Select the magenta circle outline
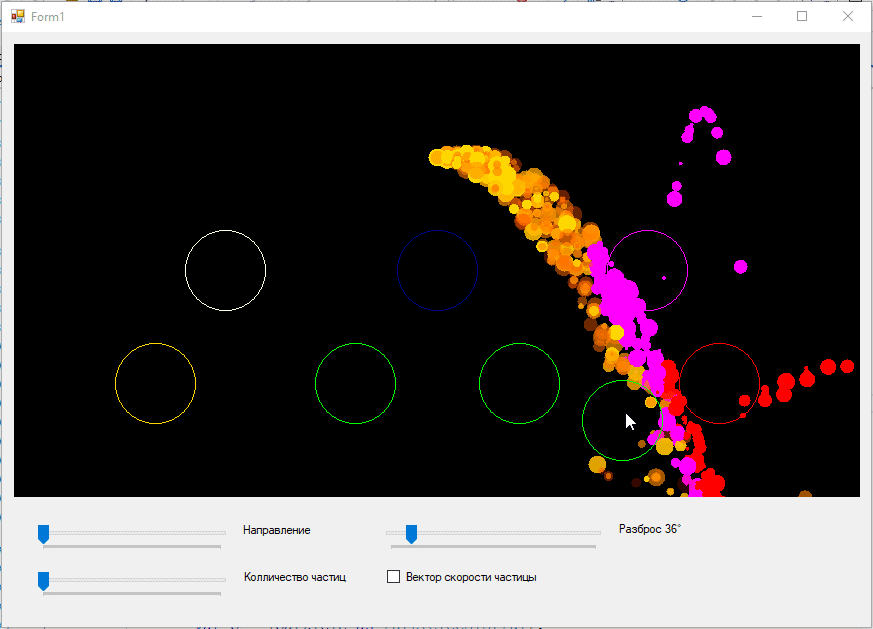 [648, 270]
